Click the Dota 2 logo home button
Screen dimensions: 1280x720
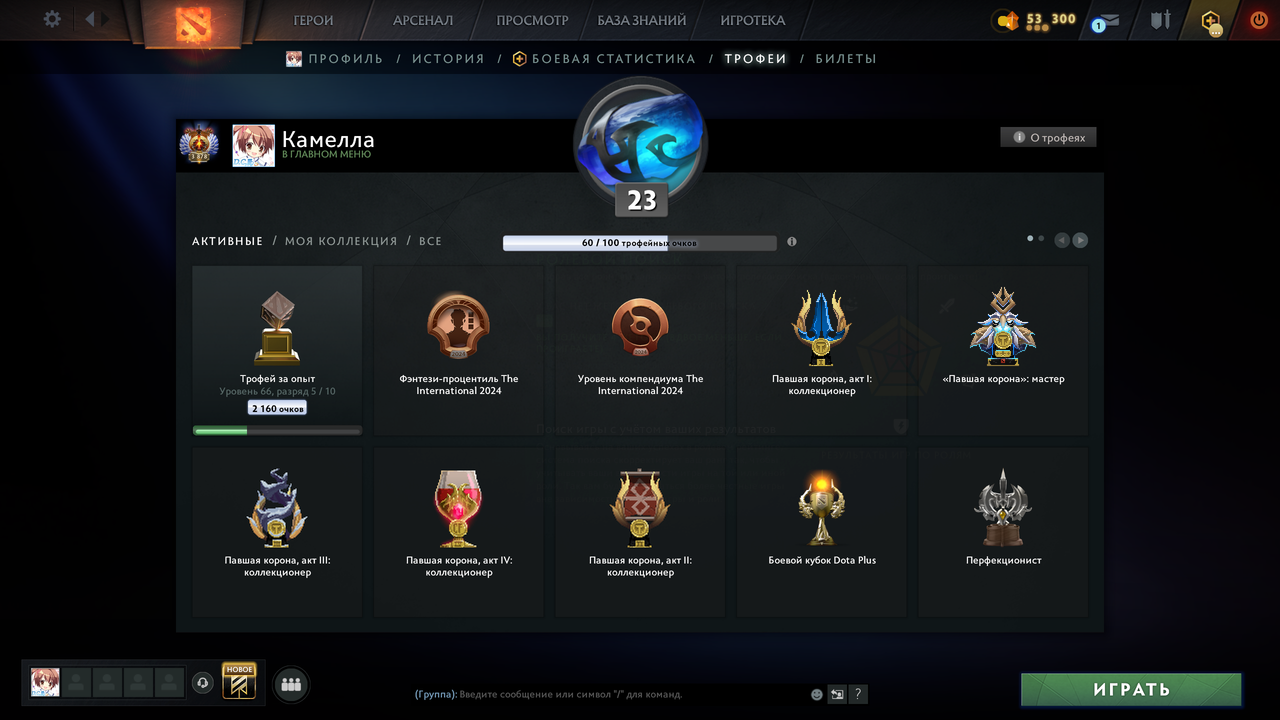(193, 23)
